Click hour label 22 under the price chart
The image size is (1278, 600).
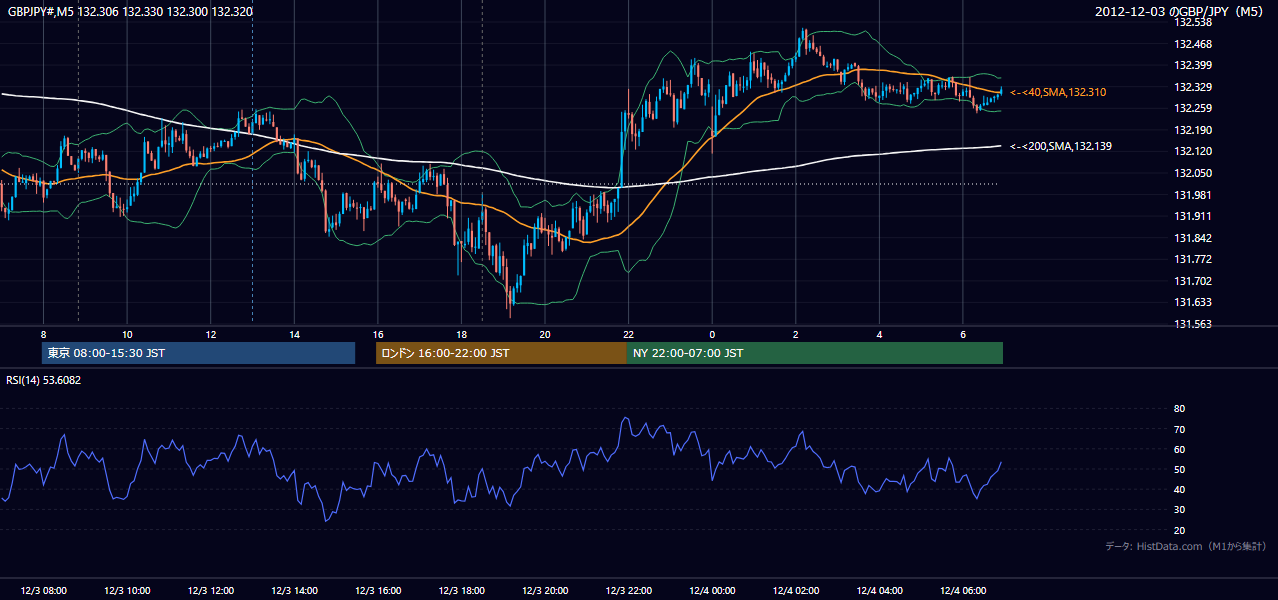628,334
